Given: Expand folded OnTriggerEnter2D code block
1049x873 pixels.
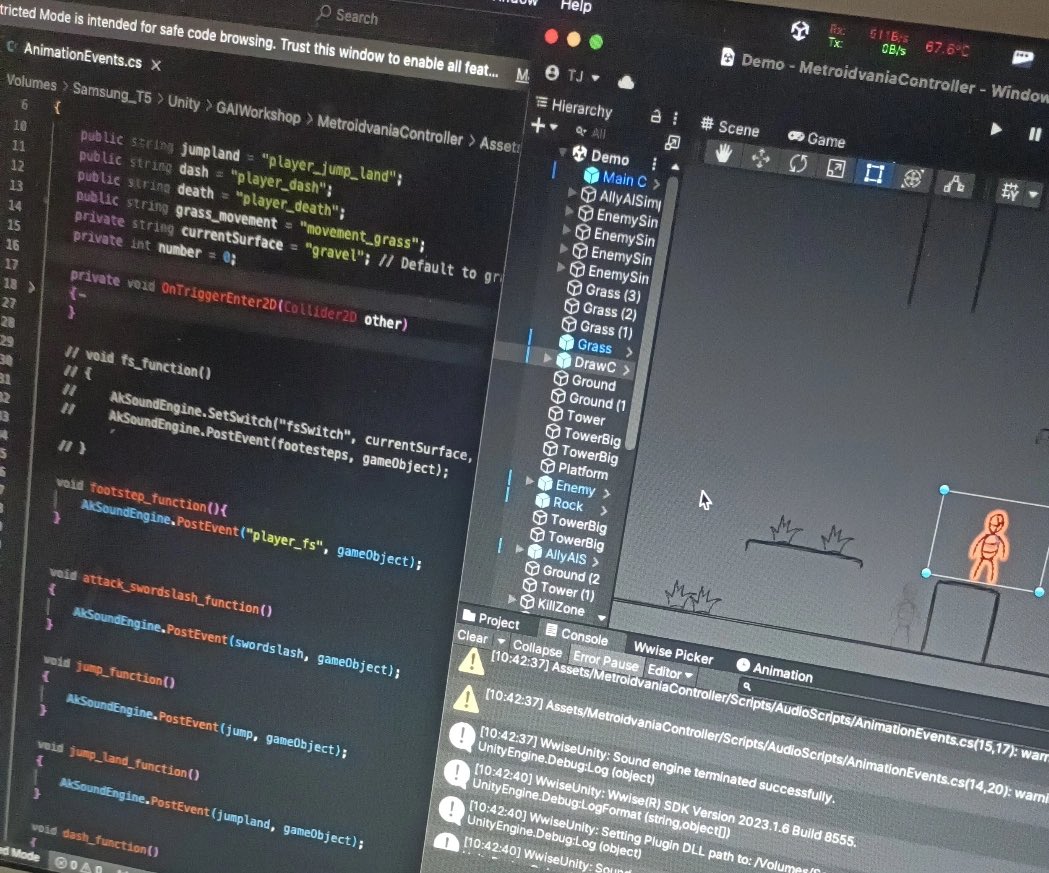Looking at the screenshot, I should (31, 286).
